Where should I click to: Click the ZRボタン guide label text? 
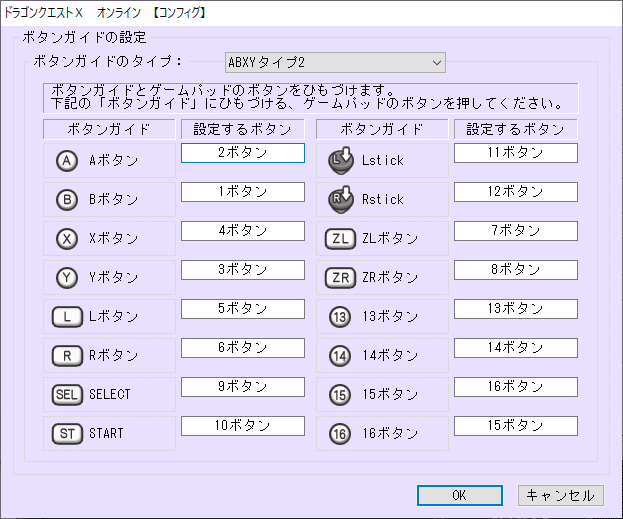coord(390,277)
